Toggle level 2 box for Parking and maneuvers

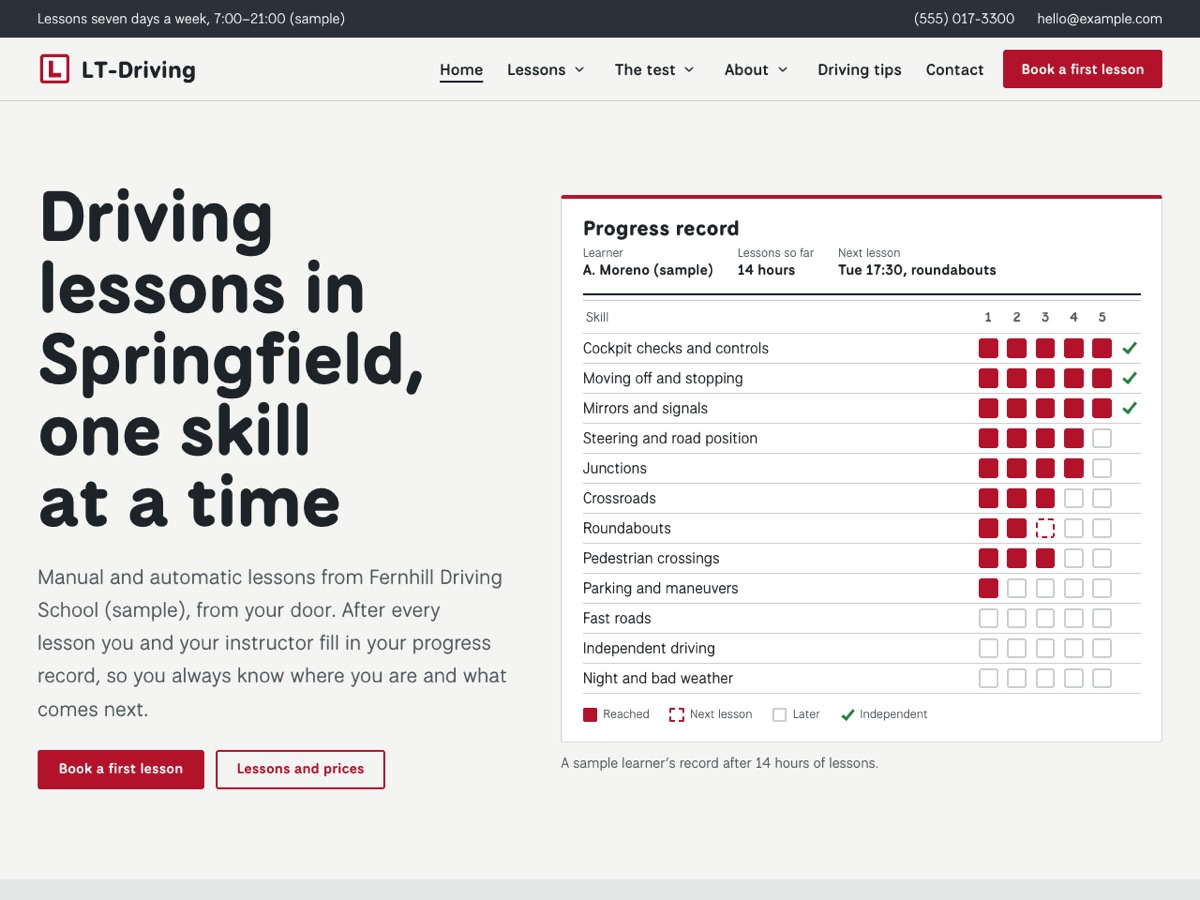(1017, 588)
